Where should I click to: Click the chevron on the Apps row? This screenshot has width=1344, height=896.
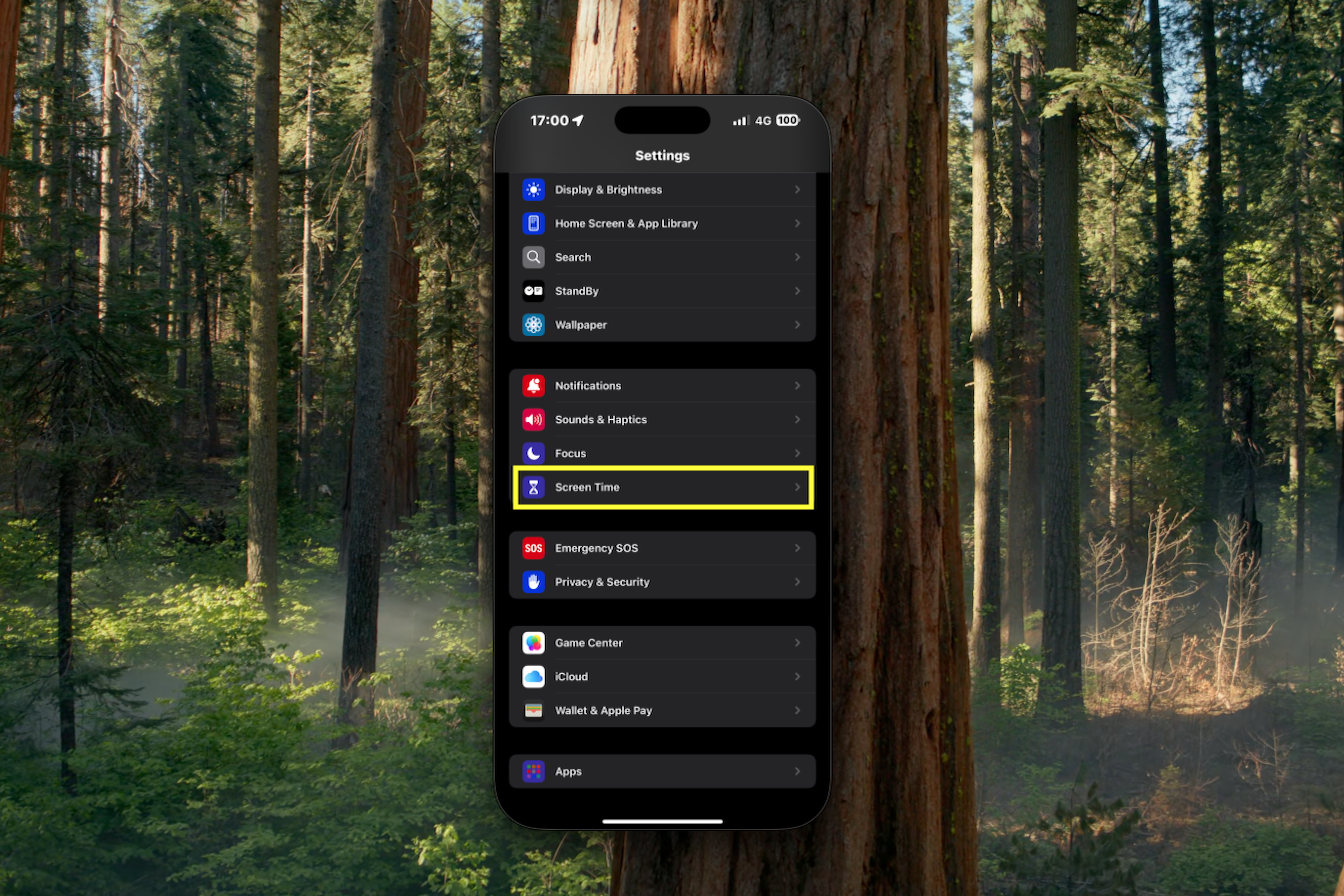pos(797,772)
